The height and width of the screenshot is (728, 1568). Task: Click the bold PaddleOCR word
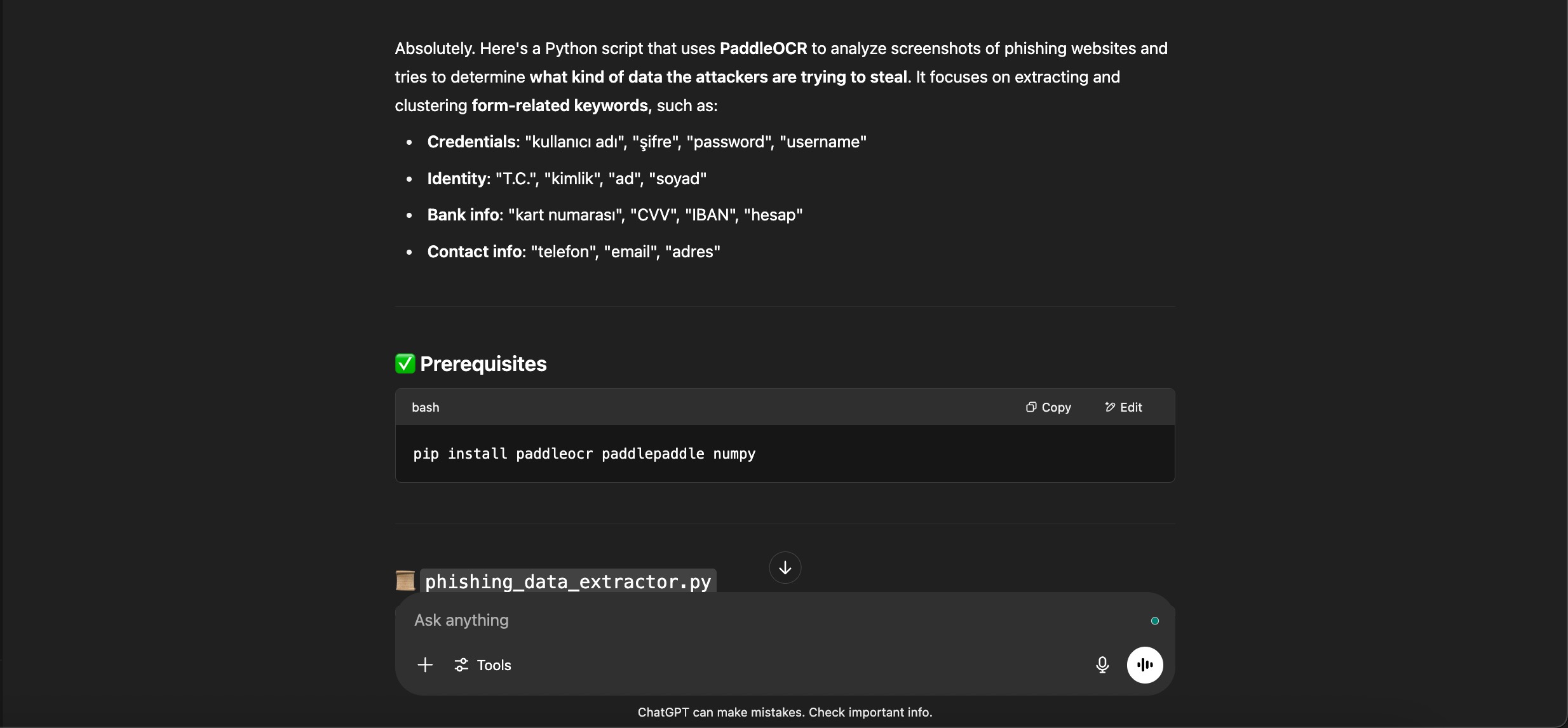pyautogui.click(x=763, y=48)
